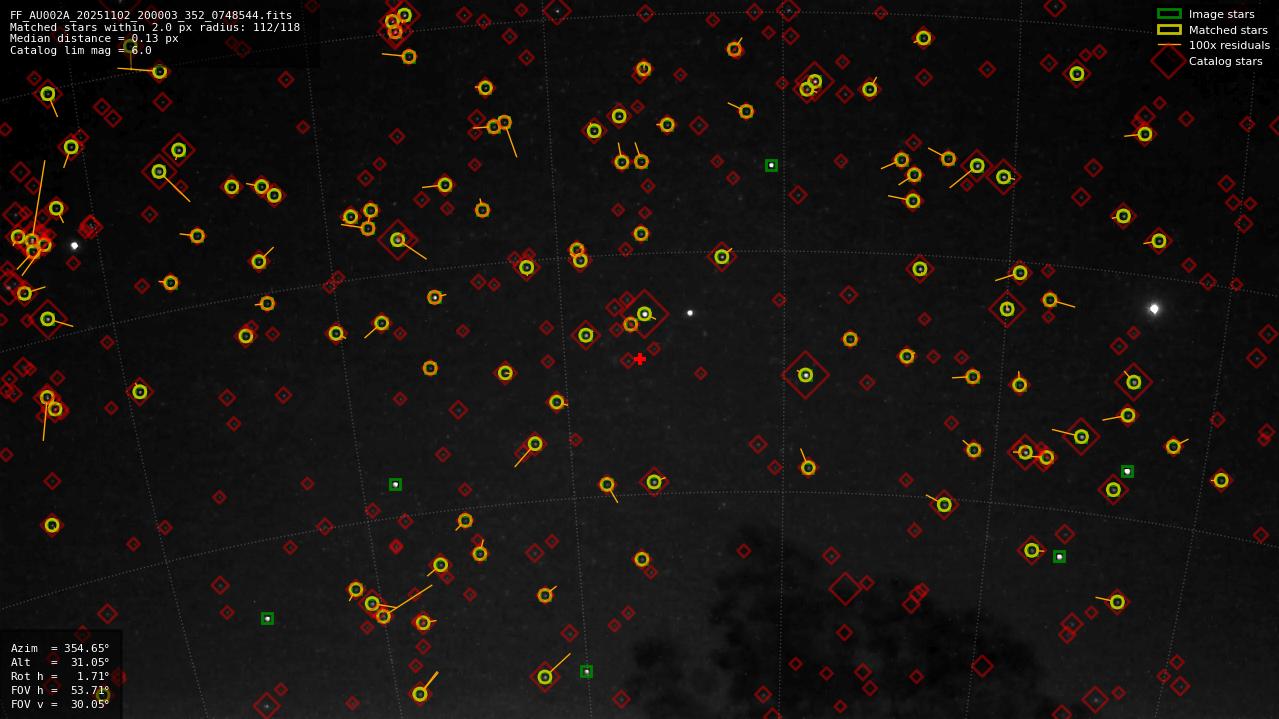Click the 'FOV h = 53.71°' readout

click(x=60, y=690)
